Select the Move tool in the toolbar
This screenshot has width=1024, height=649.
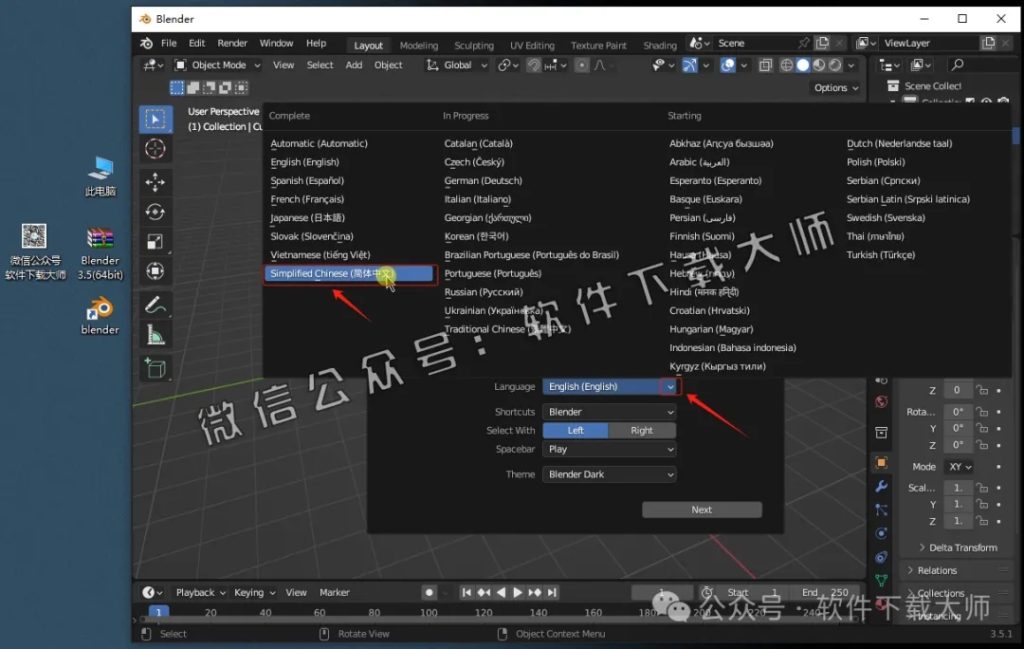[x=155, y=182]
